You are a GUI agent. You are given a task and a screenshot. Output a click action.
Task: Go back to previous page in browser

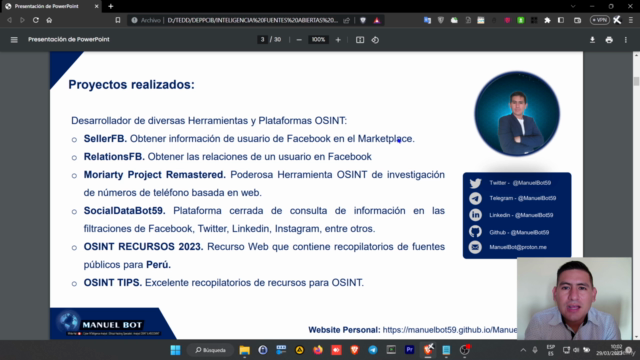pyautogui.click(x=9, y=20)
